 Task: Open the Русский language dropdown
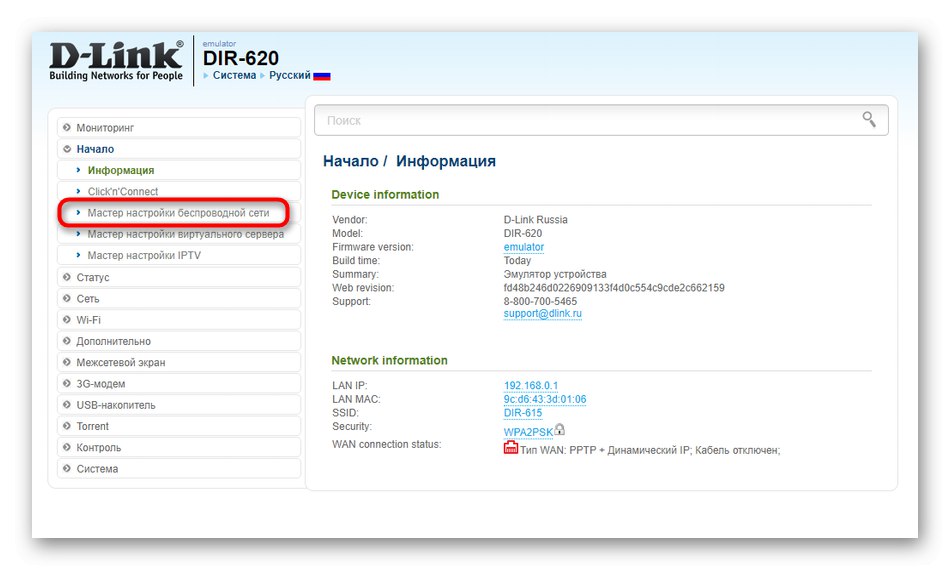(x=290, y=75)
